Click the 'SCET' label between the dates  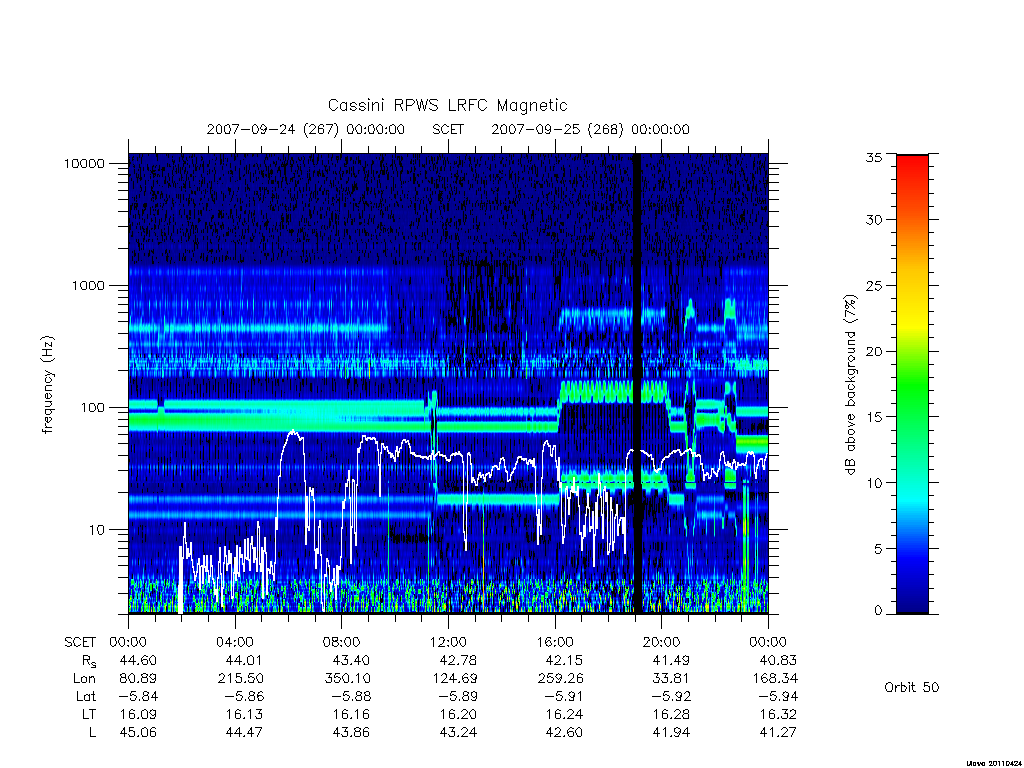click(448, 129)
